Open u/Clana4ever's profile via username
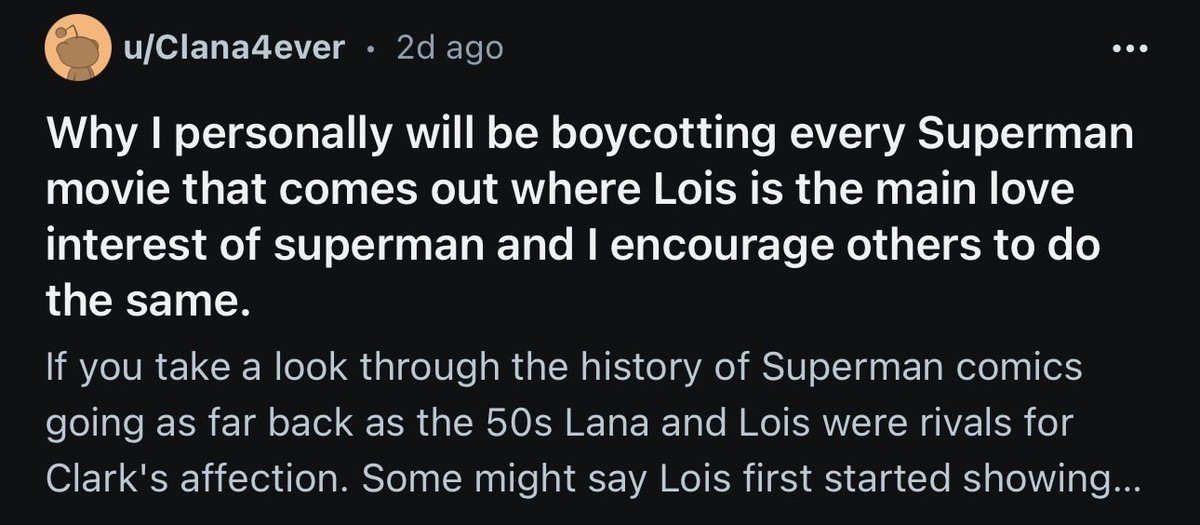Image resolution: width=1200 pixels, height=525 pixels. click(234, 48)
